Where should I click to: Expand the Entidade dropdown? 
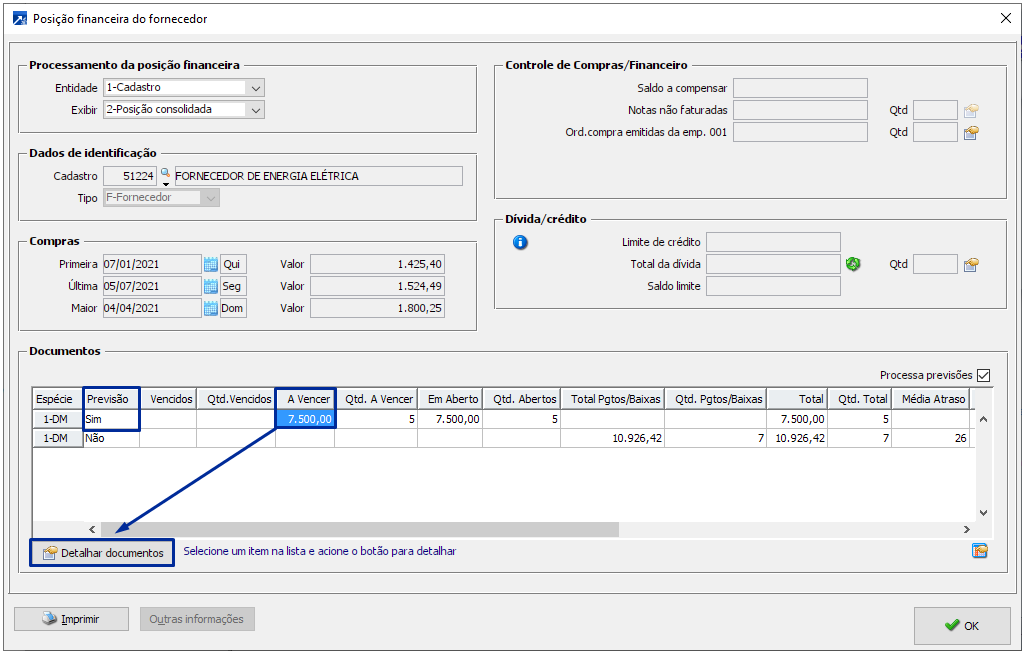click(256, 88)
